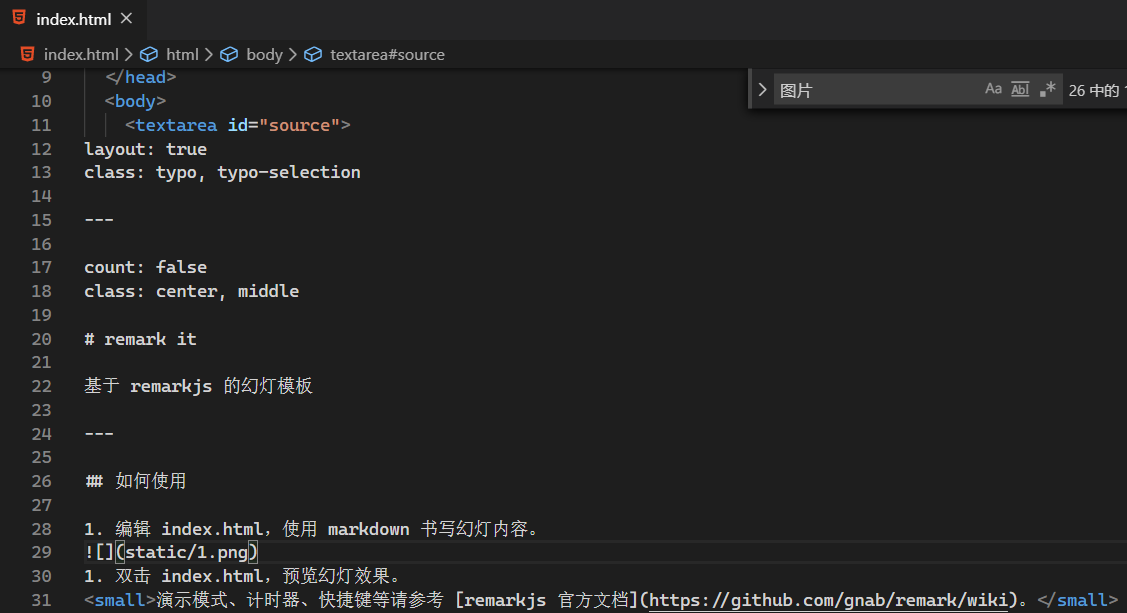Click index.html in the breadcrumb path

click(81, 54)
